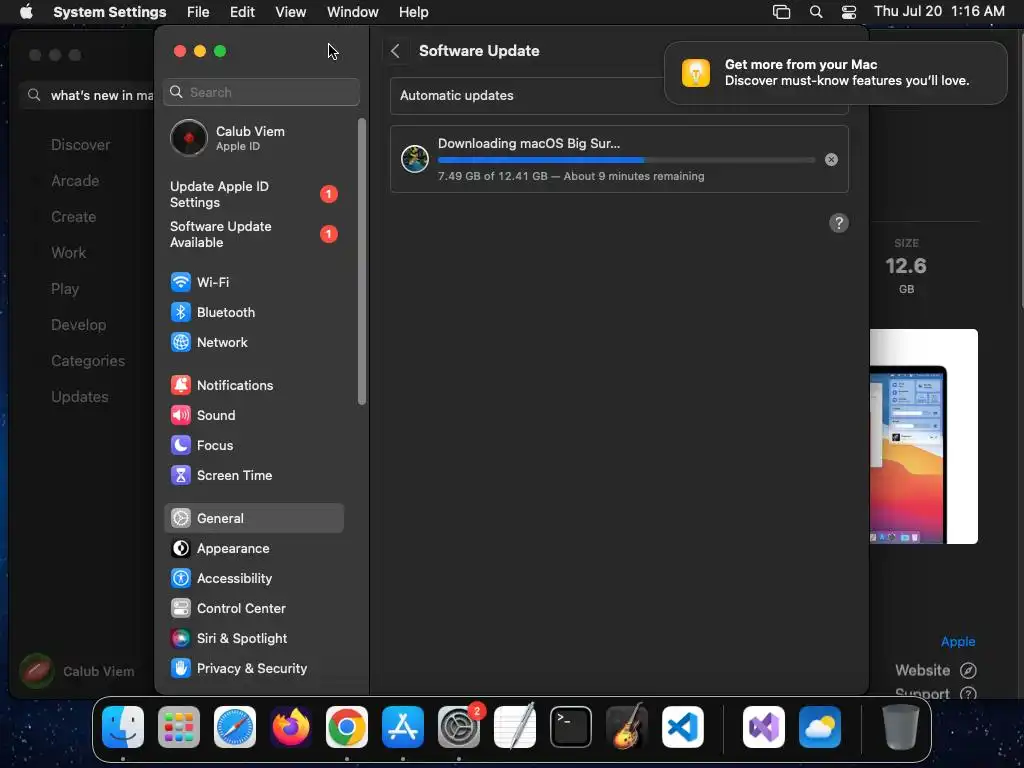Screen dimensions: 1024x768
Task: Open the Help menu
Action: [413, 12]
